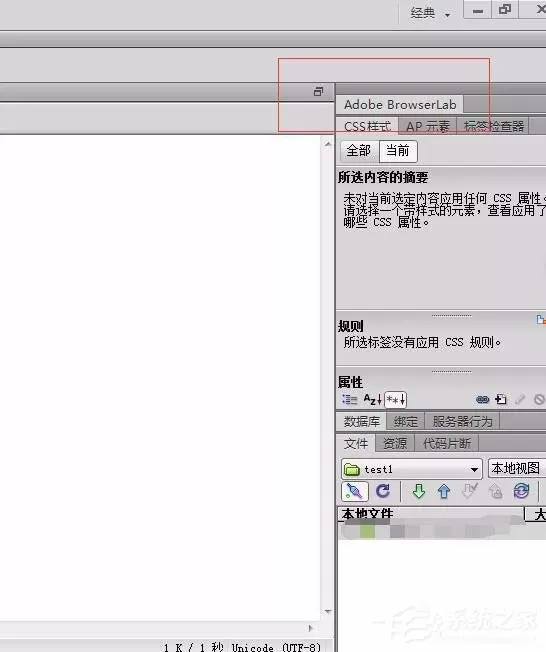The image size is (546, 652).
Task: Click the synchronize files icon
Action: click(521, 491)
